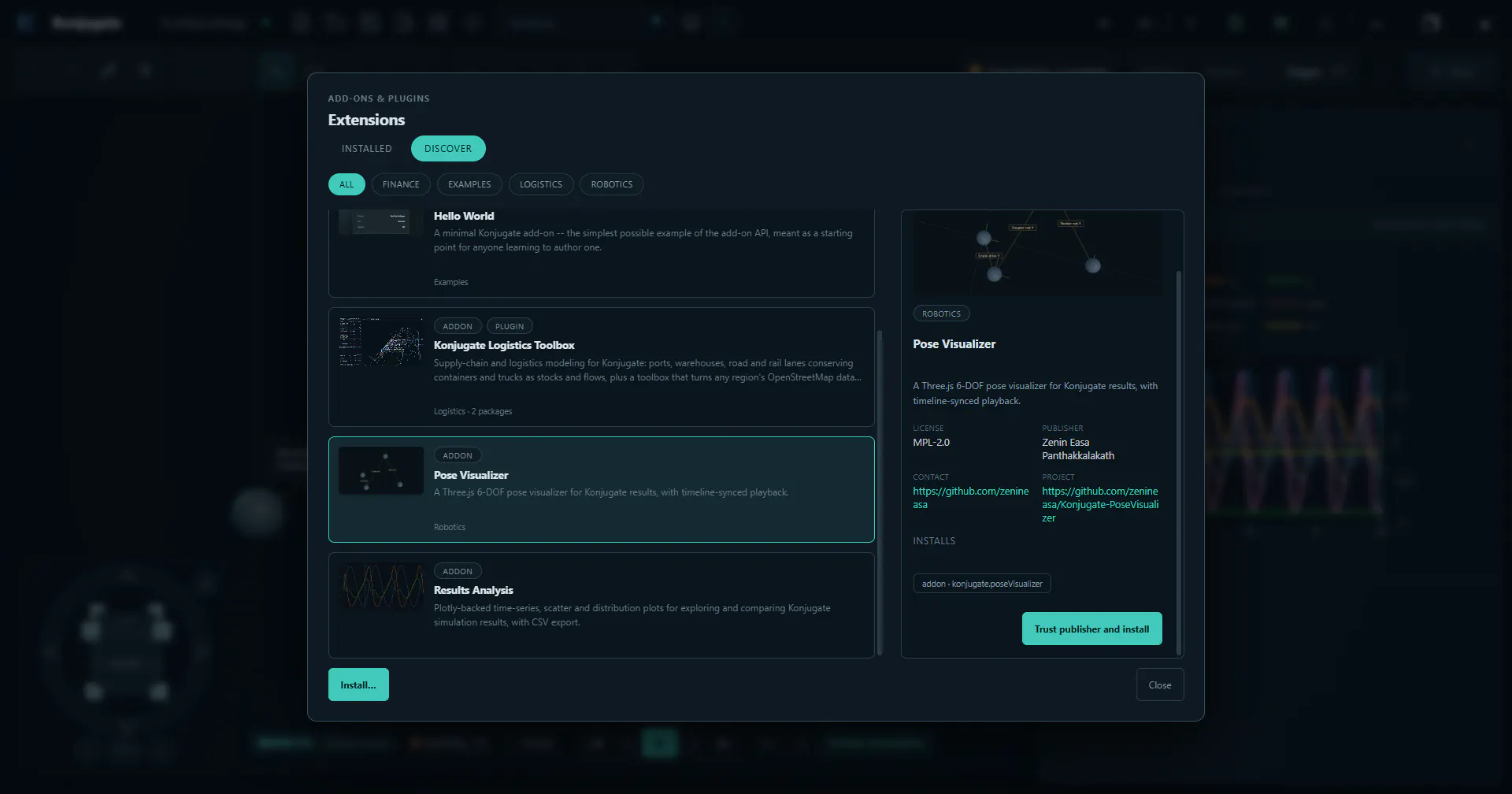Filter extensions by Examples
The width and height of the screenshot is (1512, 794).
pyautogui.click(x=469, y=184)
